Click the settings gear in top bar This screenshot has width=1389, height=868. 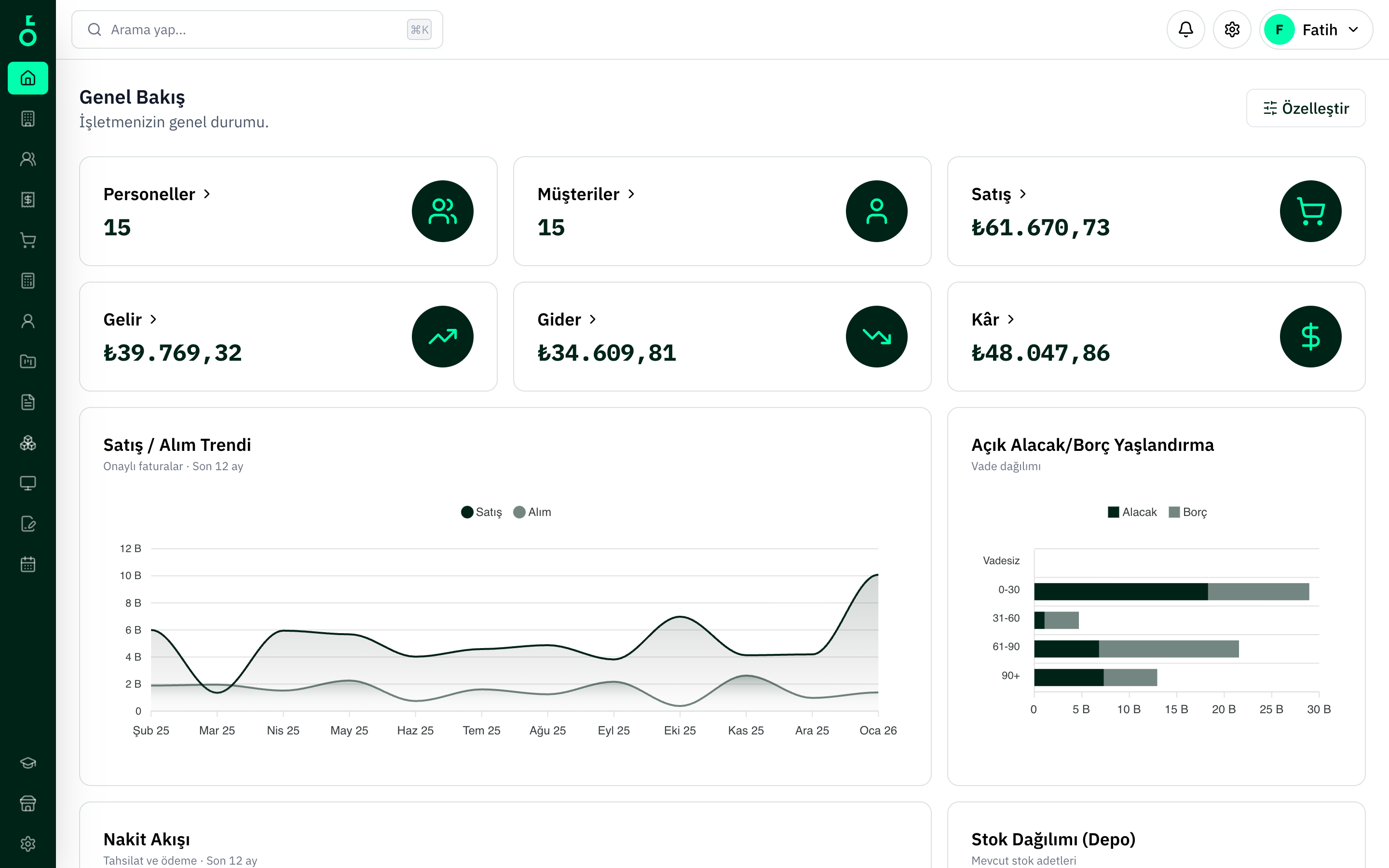(x=1232, y=29)
